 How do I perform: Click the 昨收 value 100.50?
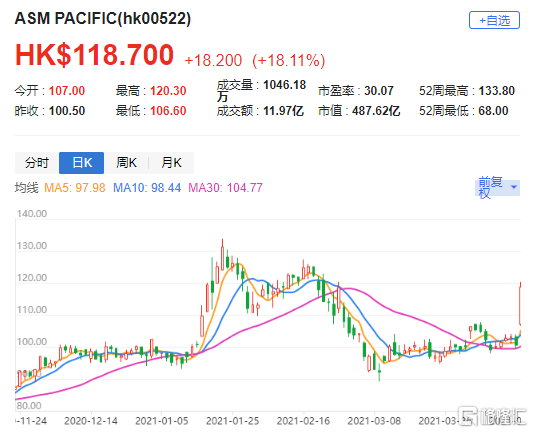click(x=67, y=111)
